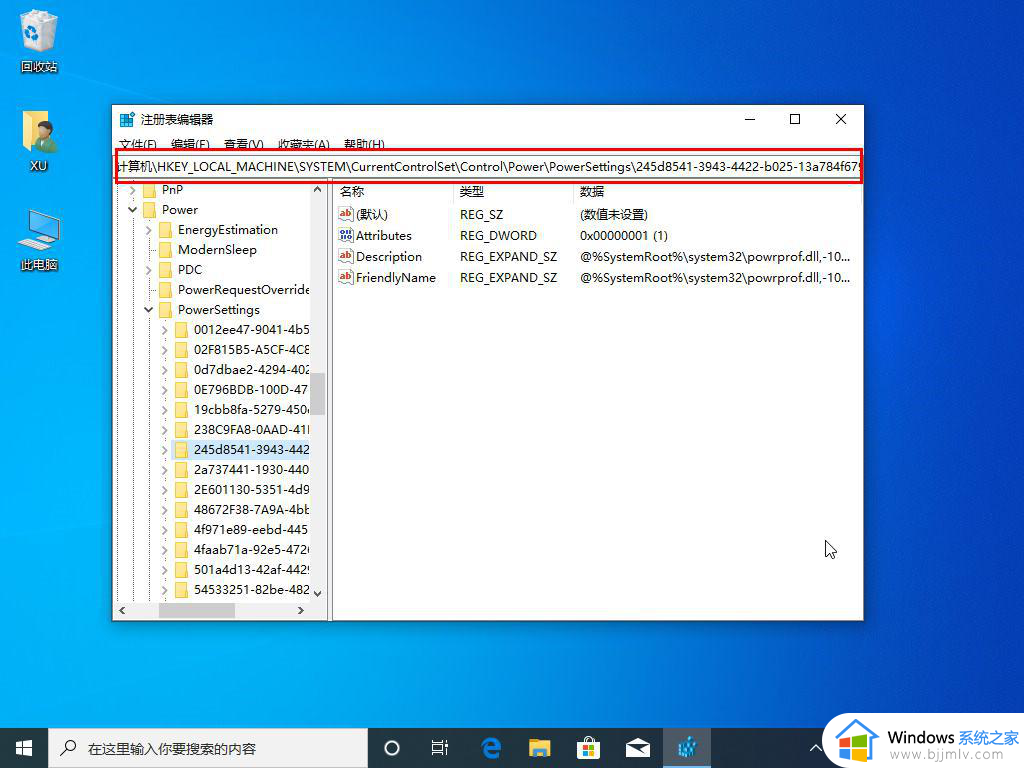This screenshot has width=1024, height=768.
Task: Click the taskbar search box
Action: pos(208,748)
